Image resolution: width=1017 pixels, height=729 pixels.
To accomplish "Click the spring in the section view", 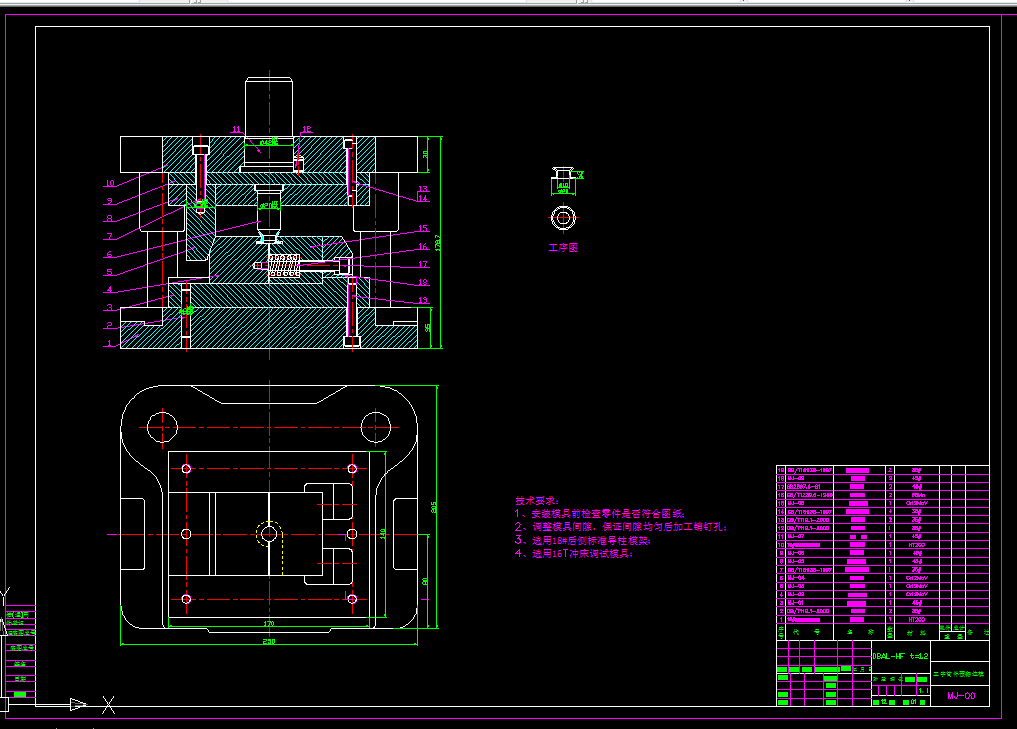I will point(285,265).
